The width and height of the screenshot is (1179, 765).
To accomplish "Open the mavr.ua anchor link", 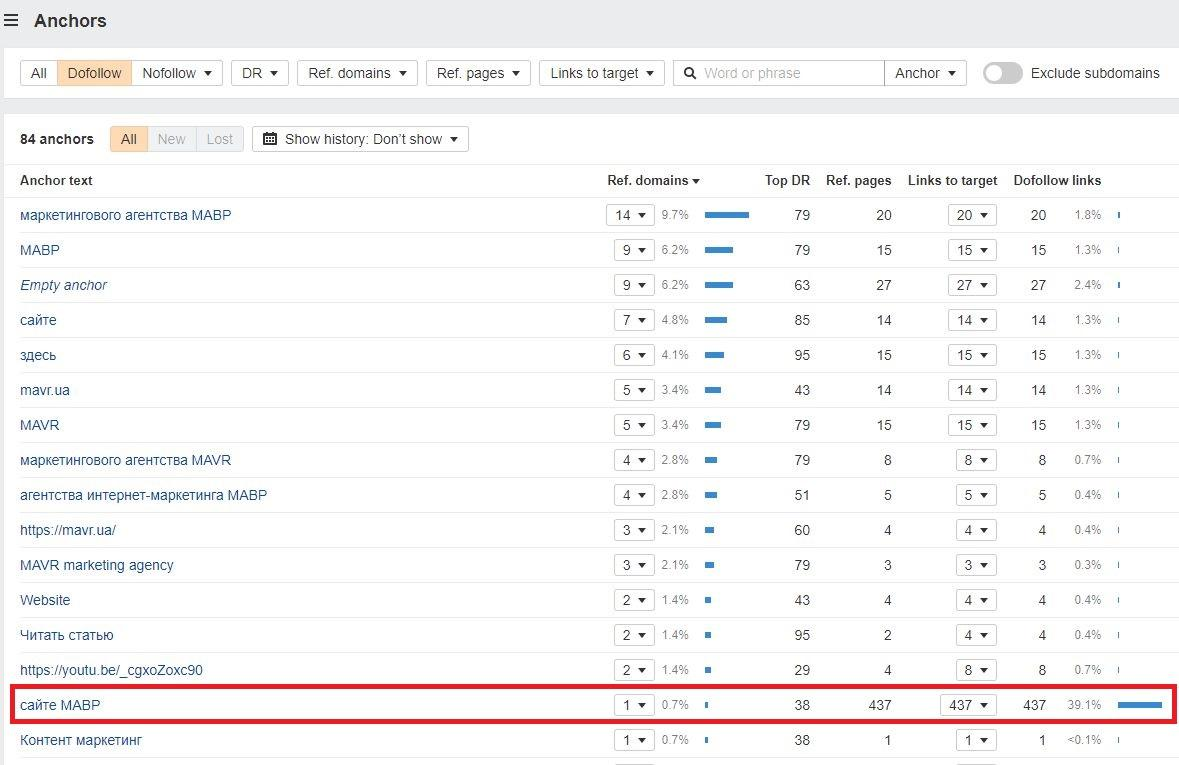I will pos(44,390).
